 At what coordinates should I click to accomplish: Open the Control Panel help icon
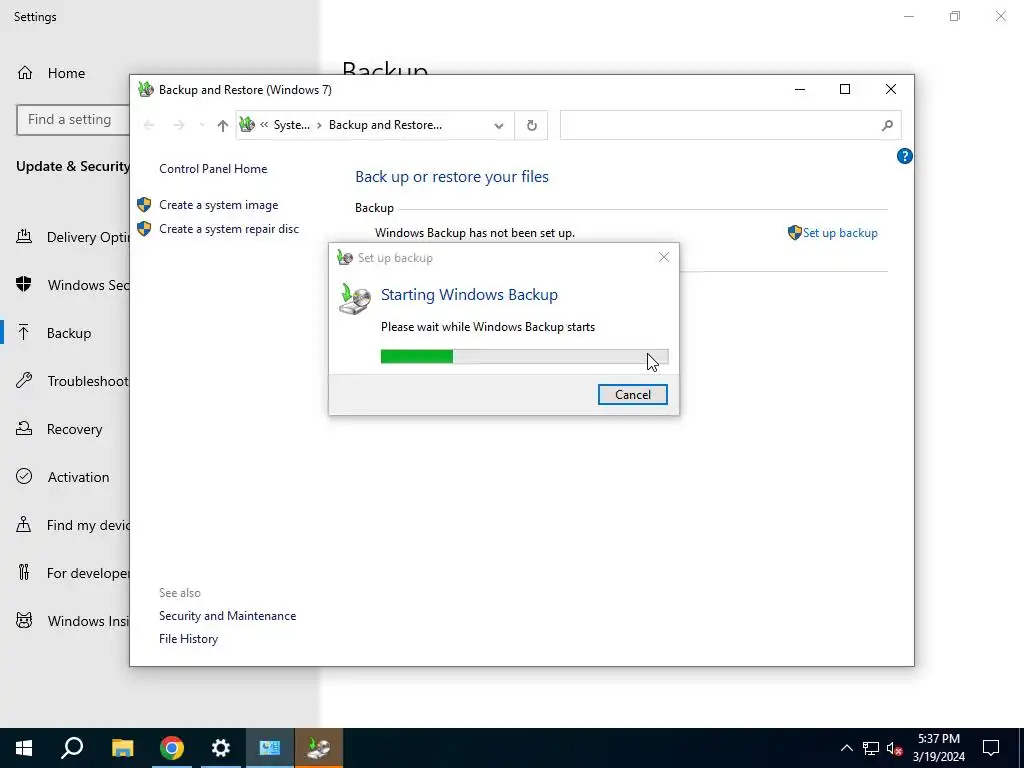tap(904, 156)
